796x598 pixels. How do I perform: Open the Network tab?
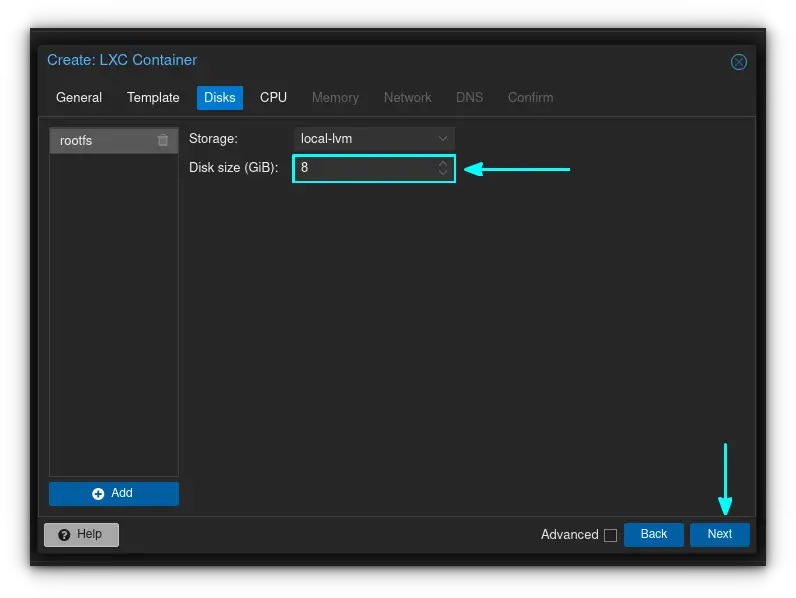(x=407, y=97)
